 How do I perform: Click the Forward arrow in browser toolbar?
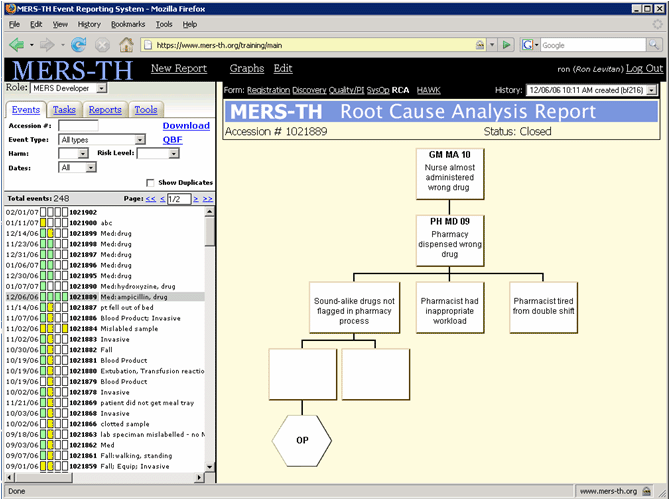[47, 44]
